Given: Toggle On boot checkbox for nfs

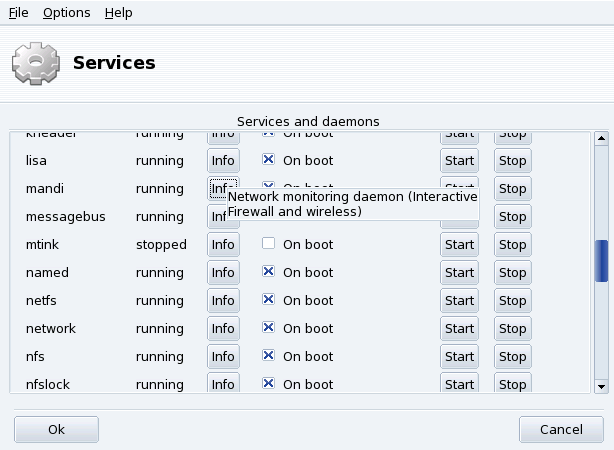Looking at the screenshot, I should [268, 356].
